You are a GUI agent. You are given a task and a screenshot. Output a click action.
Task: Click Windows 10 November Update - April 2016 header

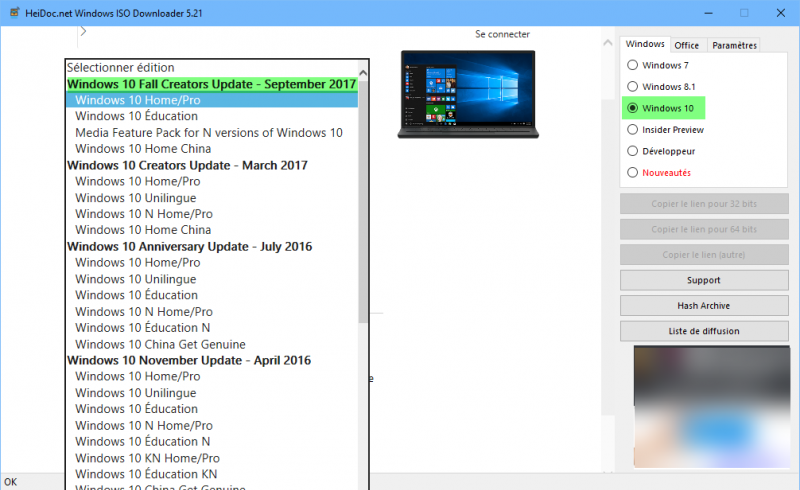tap(212, 360)
